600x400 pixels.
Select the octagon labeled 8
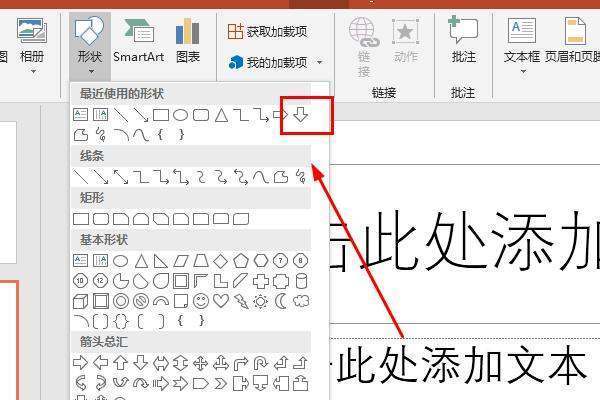[301, 261]
